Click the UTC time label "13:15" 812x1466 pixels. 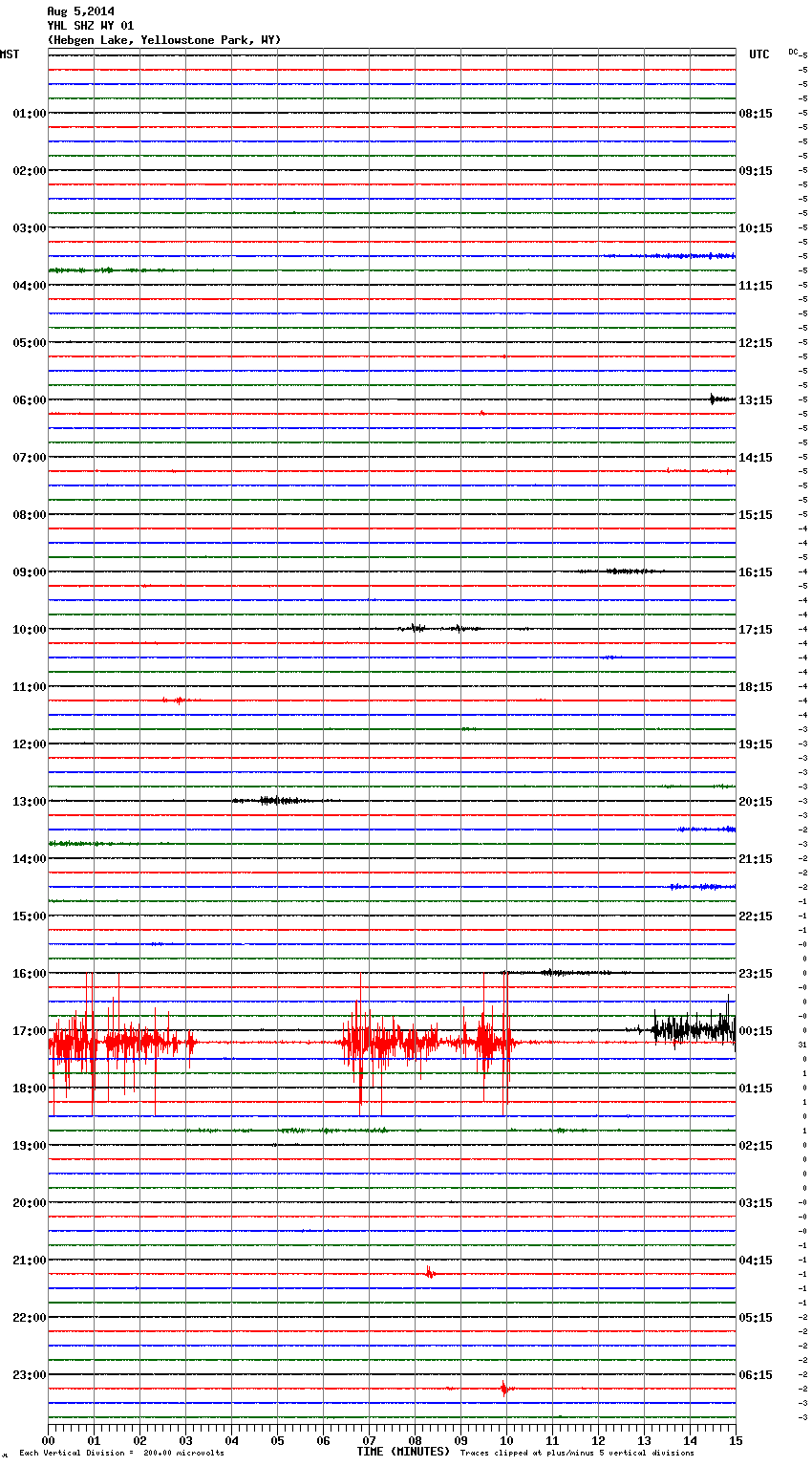click(x=756, y=400)
